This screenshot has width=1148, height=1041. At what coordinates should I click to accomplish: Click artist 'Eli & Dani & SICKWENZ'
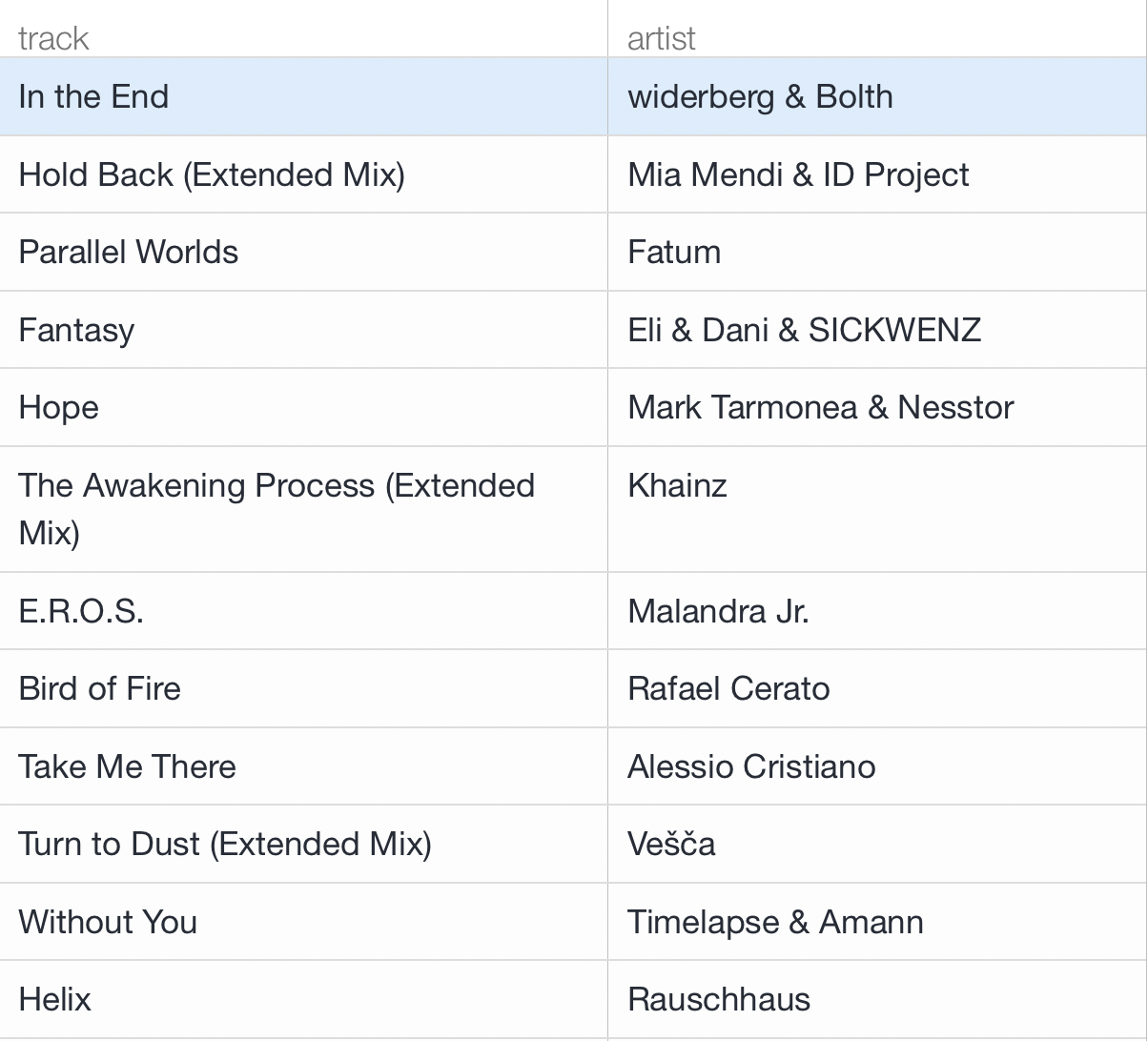(804, 330)
